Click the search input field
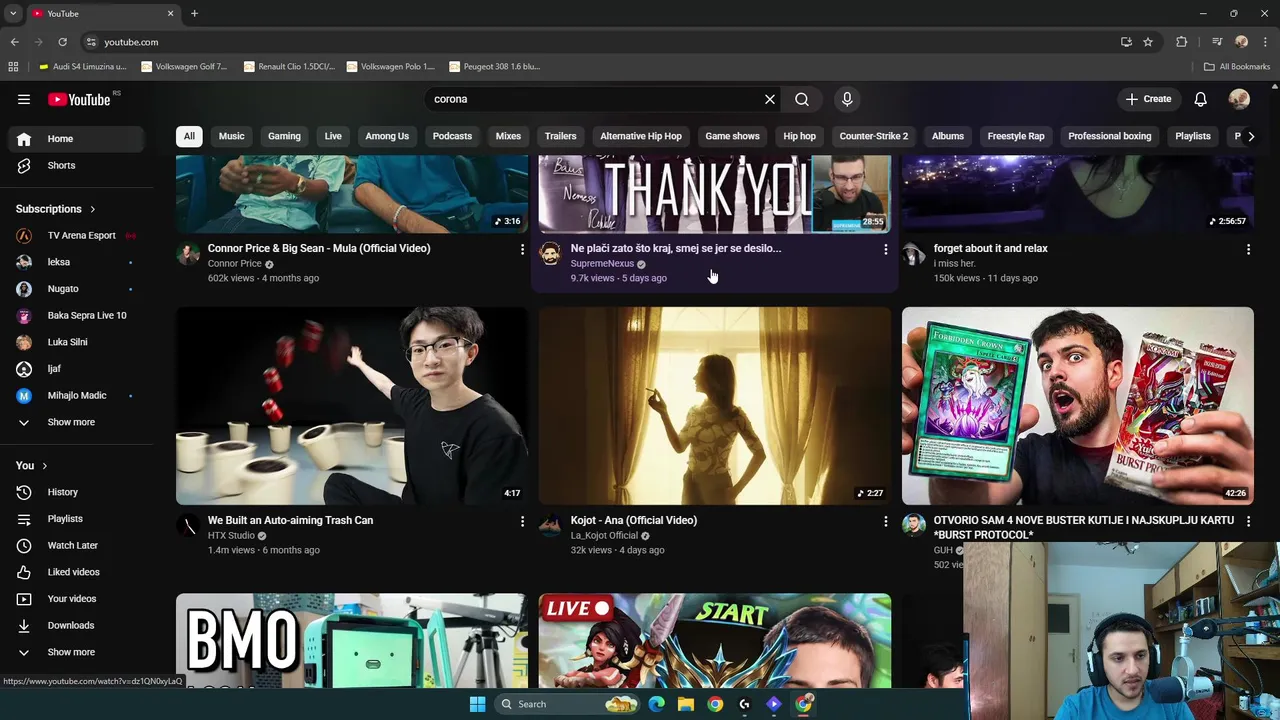The height and width of the screenshot is (720, 1280). [595, 99]
